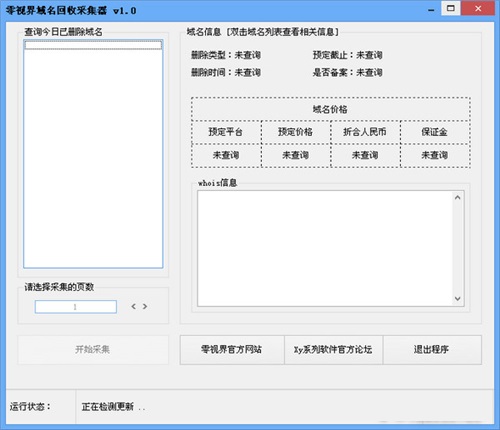Click the 保证金 column header
This screenshot has height=430, width=500.
(x=435, y=132)
